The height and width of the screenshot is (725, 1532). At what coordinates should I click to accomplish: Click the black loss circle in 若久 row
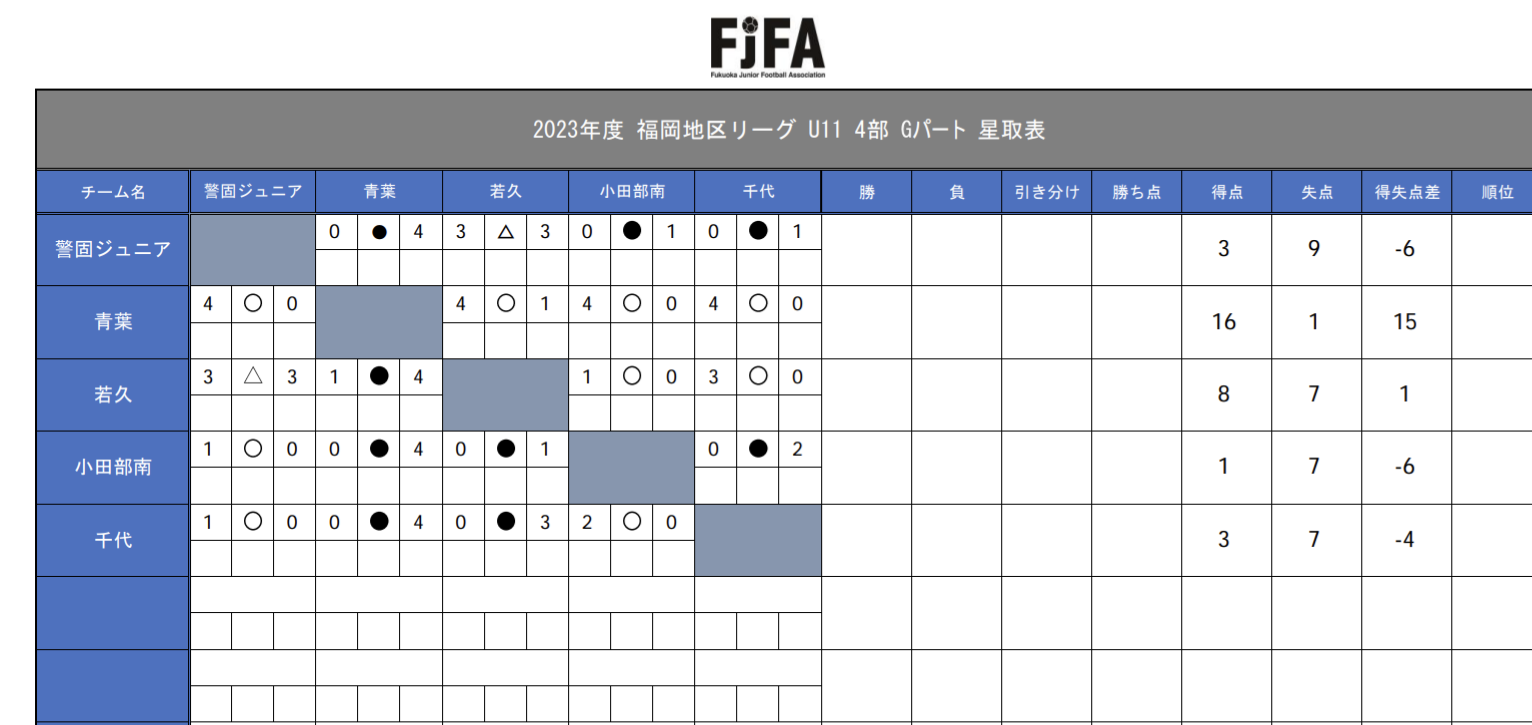(379, 377)
